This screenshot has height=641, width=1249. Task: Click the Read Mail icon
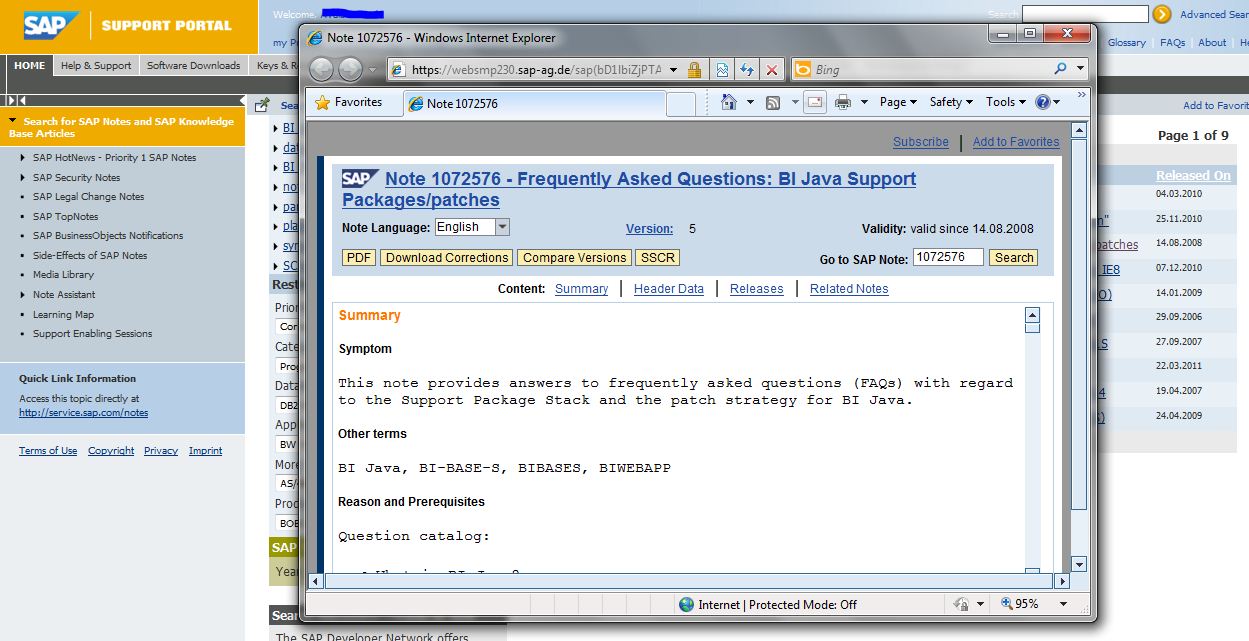coord(814,102)
